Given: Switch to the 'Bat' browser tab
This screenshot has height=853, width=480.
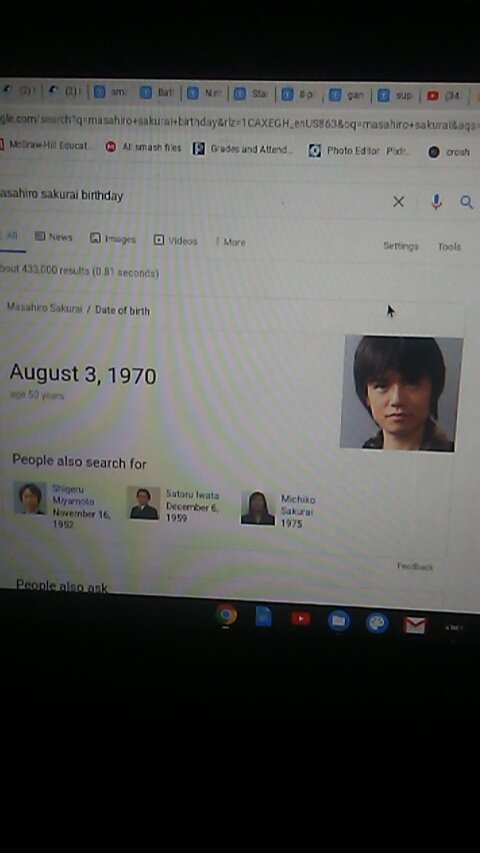Looking at the screenshot, I should pyautogui.click(x=158, y=92).
